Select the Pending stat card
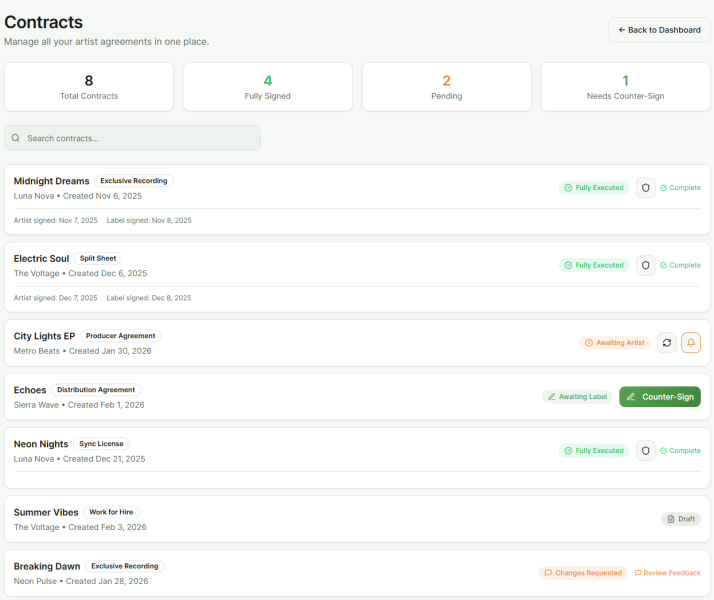 click(446, 87)
